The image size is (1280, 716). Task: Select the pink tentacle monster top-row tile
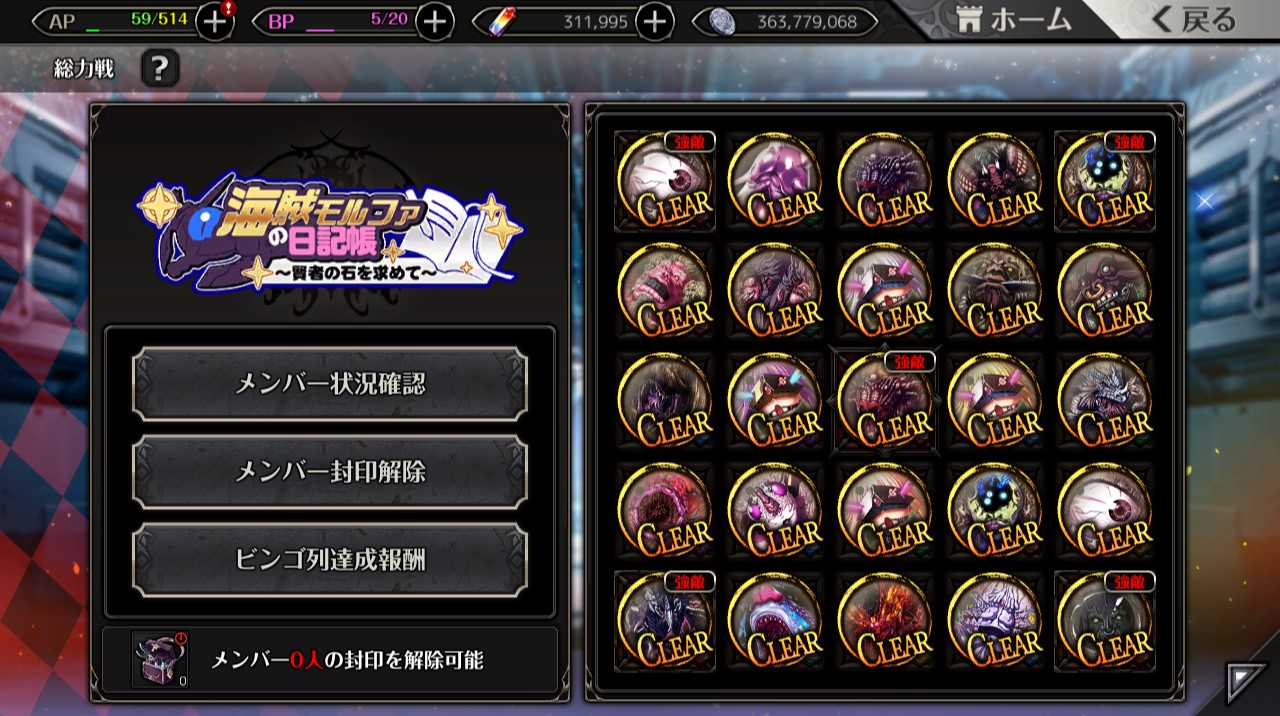pyautogui.click(x=775, y=181)
